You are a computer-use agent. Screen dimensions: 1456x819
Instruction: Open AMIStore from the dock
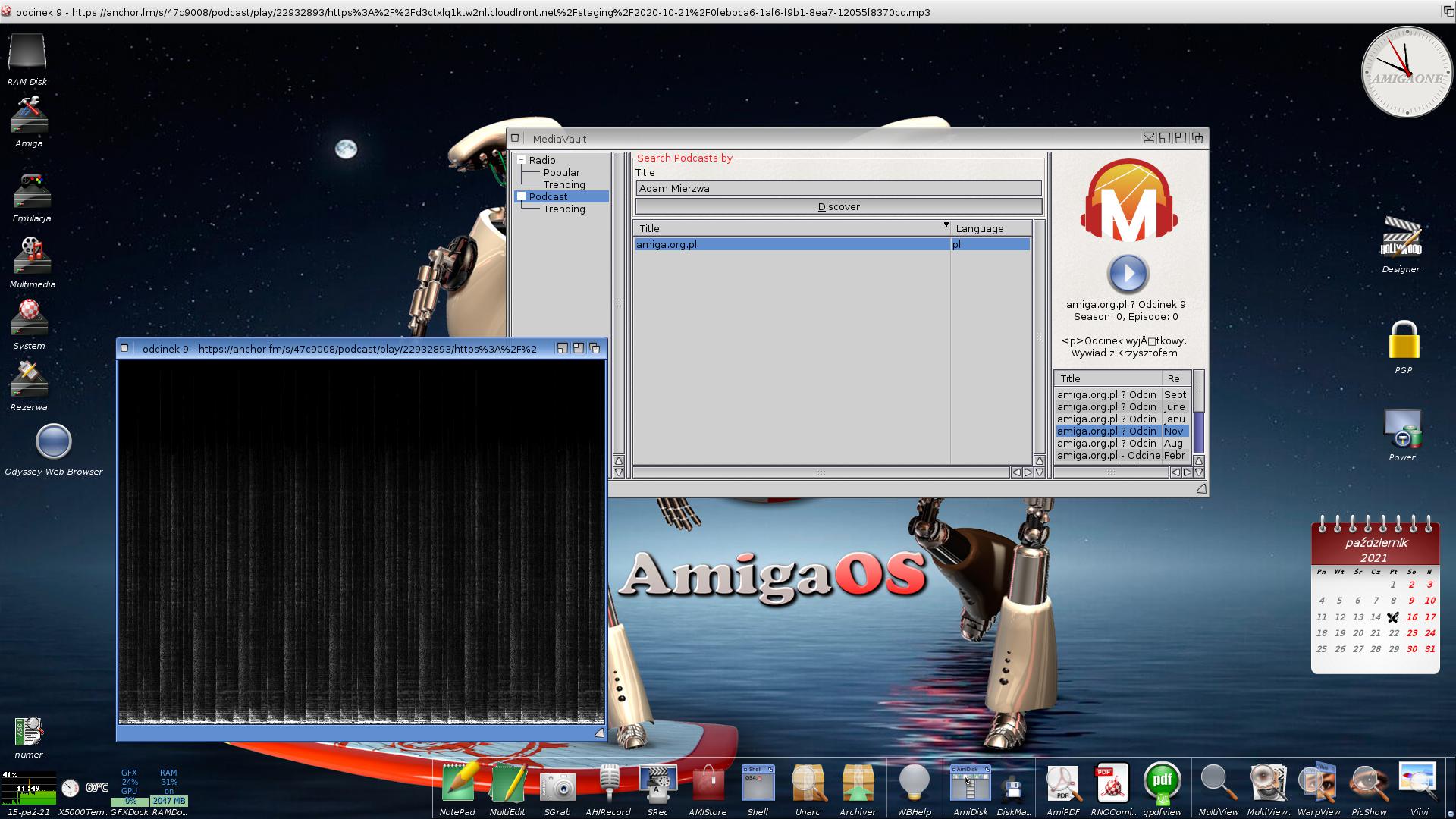(x=708, y=783)
